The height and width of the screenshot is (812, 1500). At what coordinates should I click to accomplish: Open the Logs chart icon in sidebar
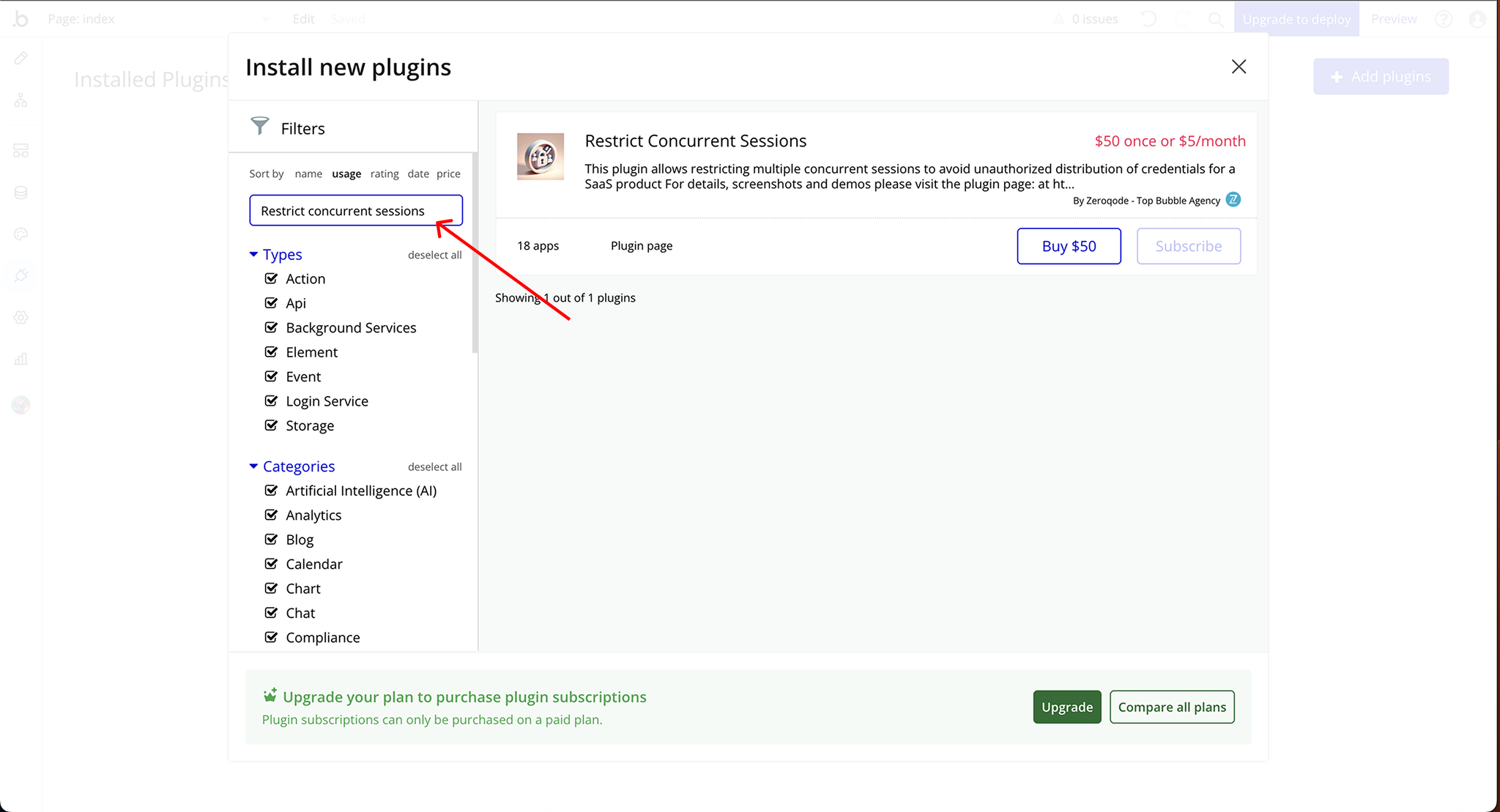click(x=21, y=359)
